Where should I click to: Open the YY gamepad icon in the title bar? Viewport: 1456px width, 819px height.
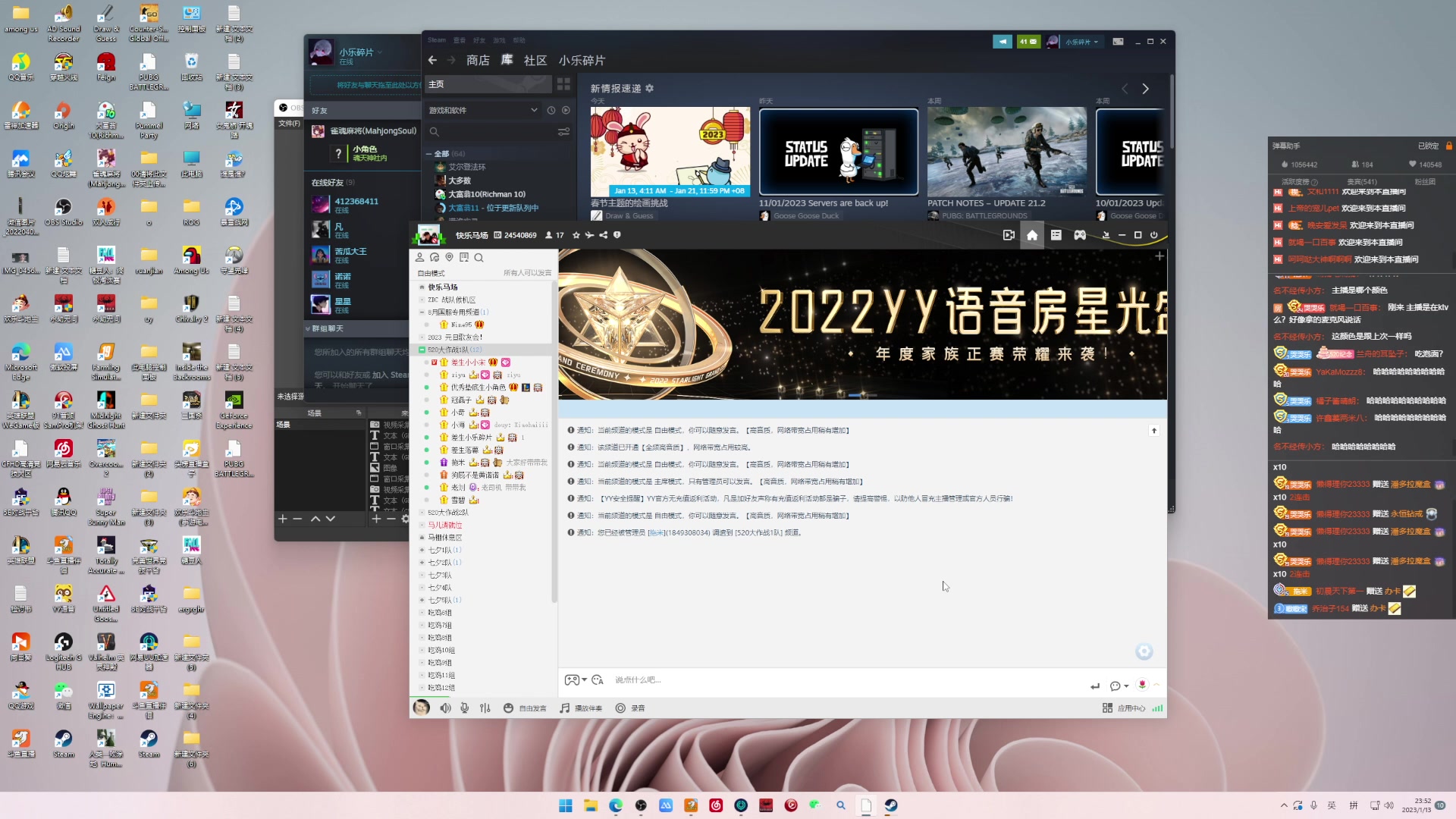pos(1080,235)
